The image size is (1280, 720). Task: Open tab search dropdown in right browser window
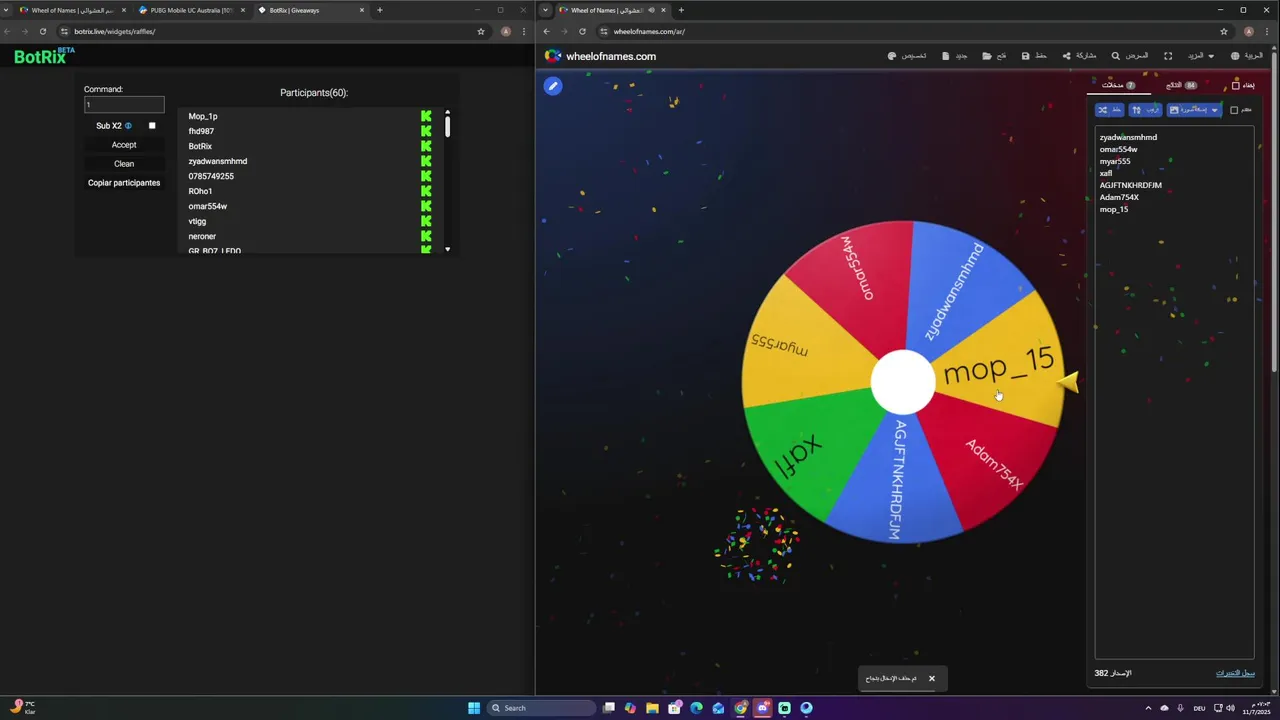(545, 10)
